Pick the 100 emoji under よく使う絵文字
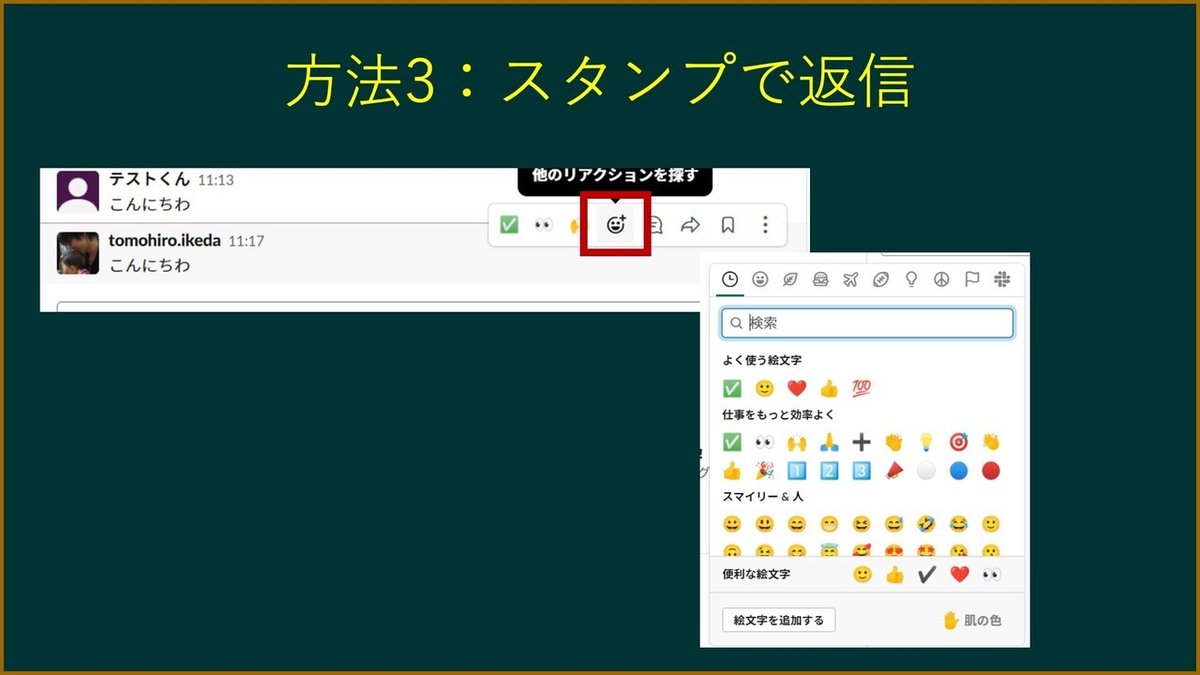Screen dimensions: 1200x675 coord(861,388)
